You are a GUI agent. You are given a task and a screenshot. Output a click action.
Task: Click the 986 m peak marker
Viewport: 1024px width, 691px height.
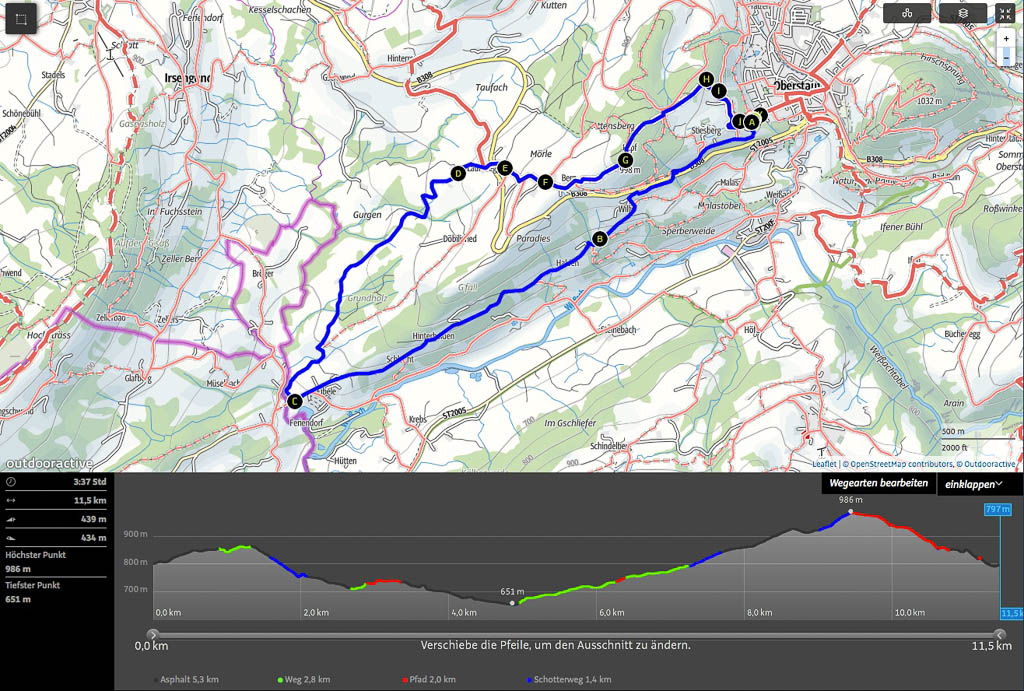pos(850,512)
